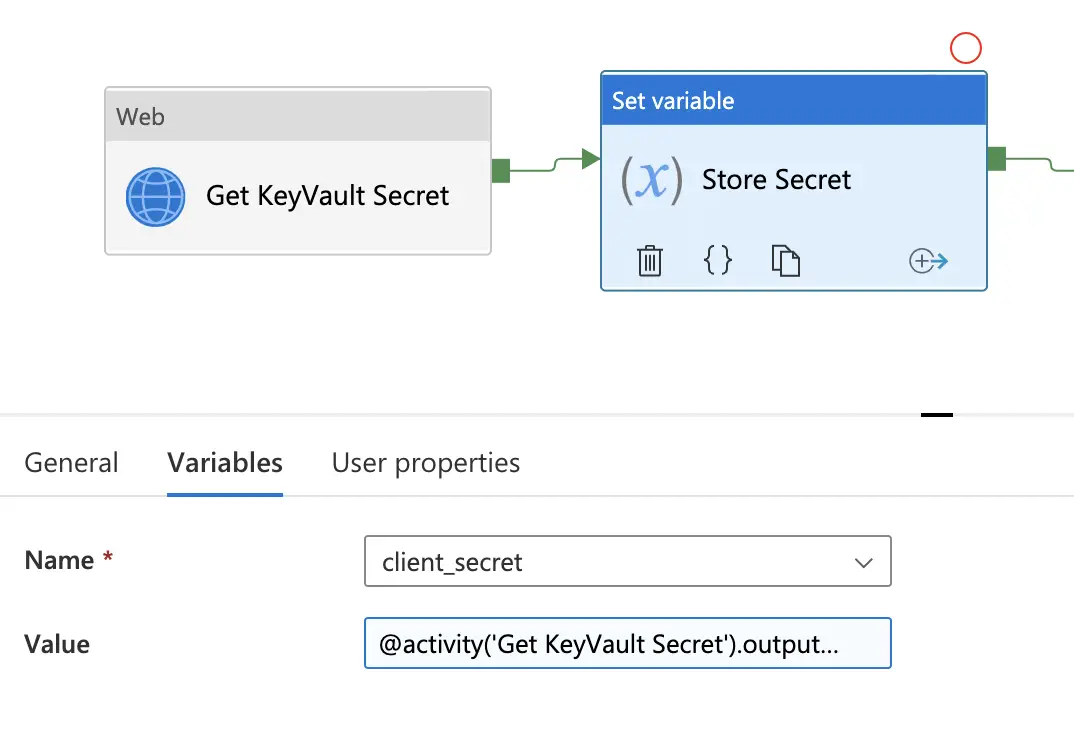Expand the Name combo box chevron

pos(863,562)
